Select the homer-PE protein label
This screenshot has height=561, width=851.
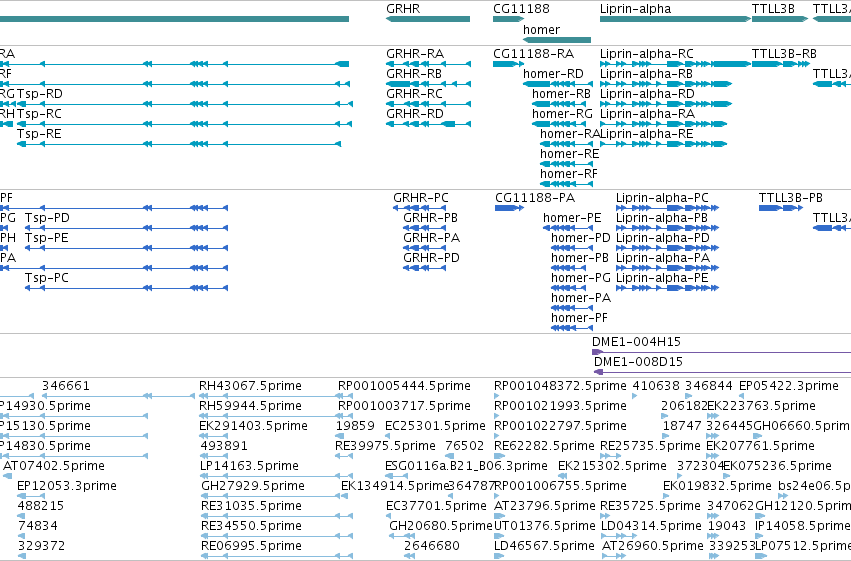[x=572, y=218]
